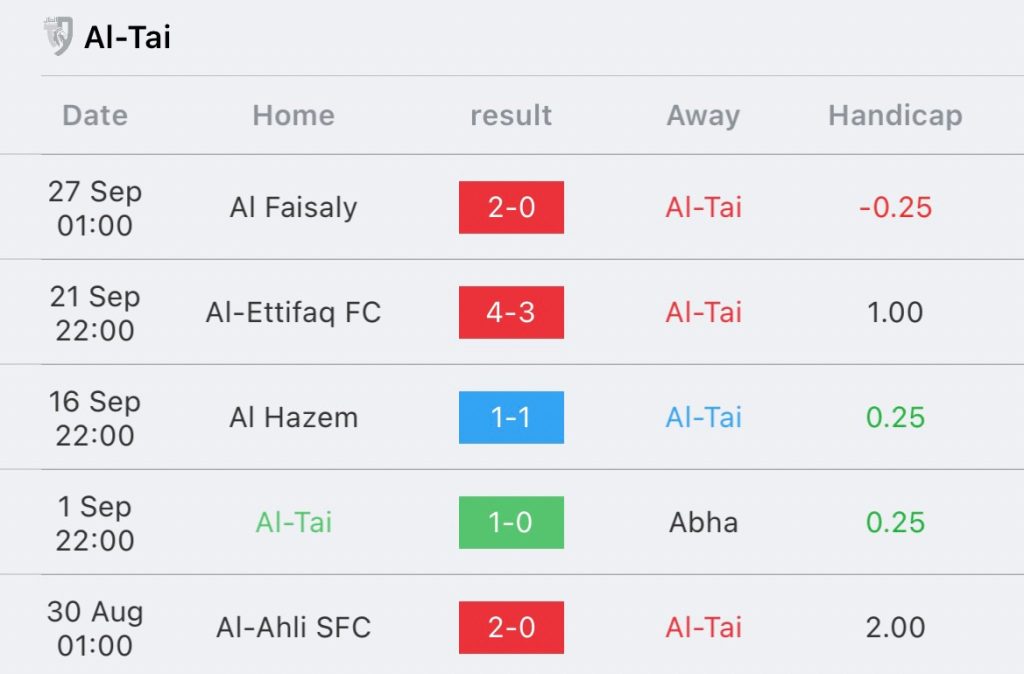
Task: Open the Al-Tai team title
Action: pos(127,37)
